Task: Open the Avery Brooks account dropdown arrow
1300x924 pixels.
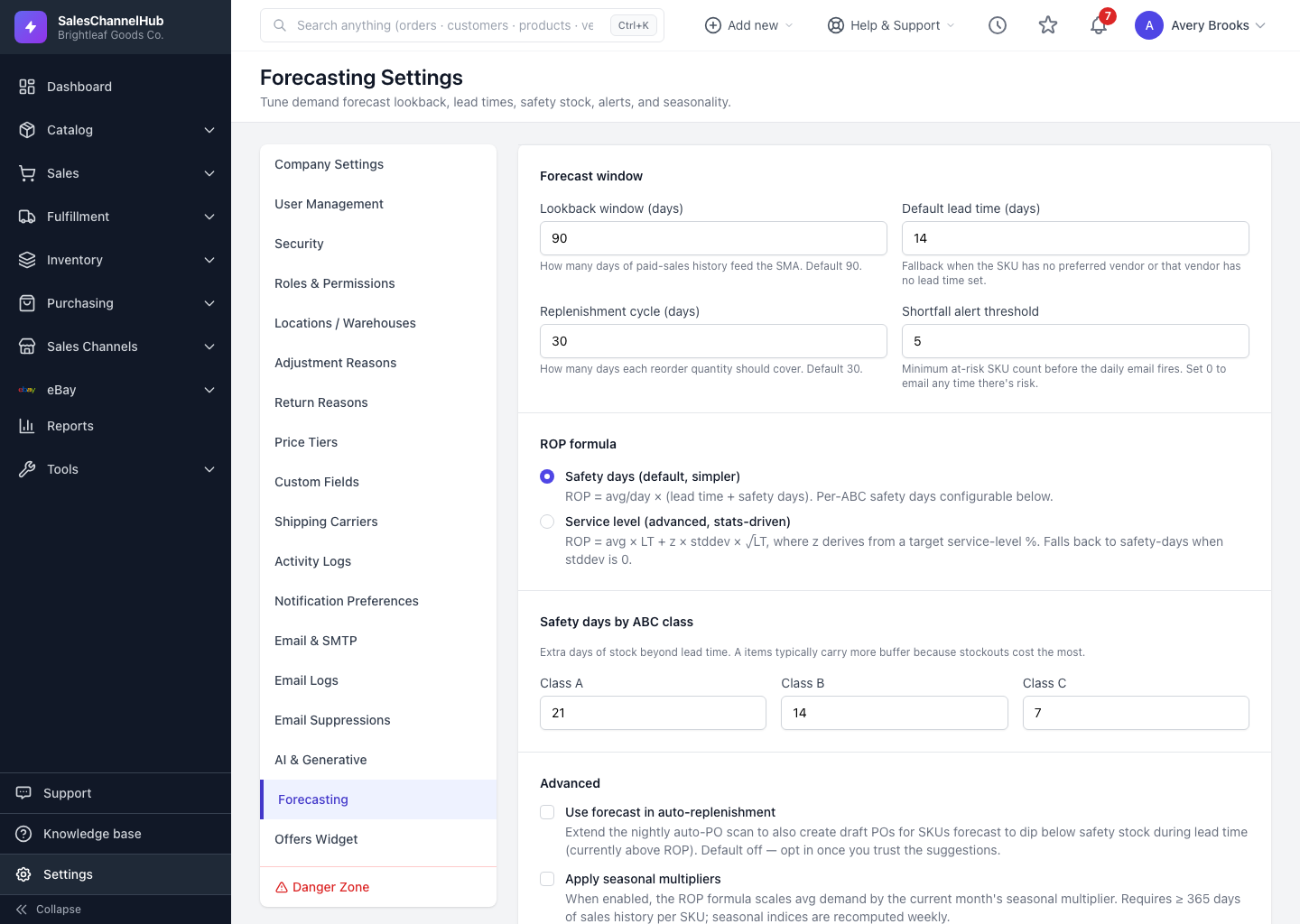Action: click(x=1260, y=25)
